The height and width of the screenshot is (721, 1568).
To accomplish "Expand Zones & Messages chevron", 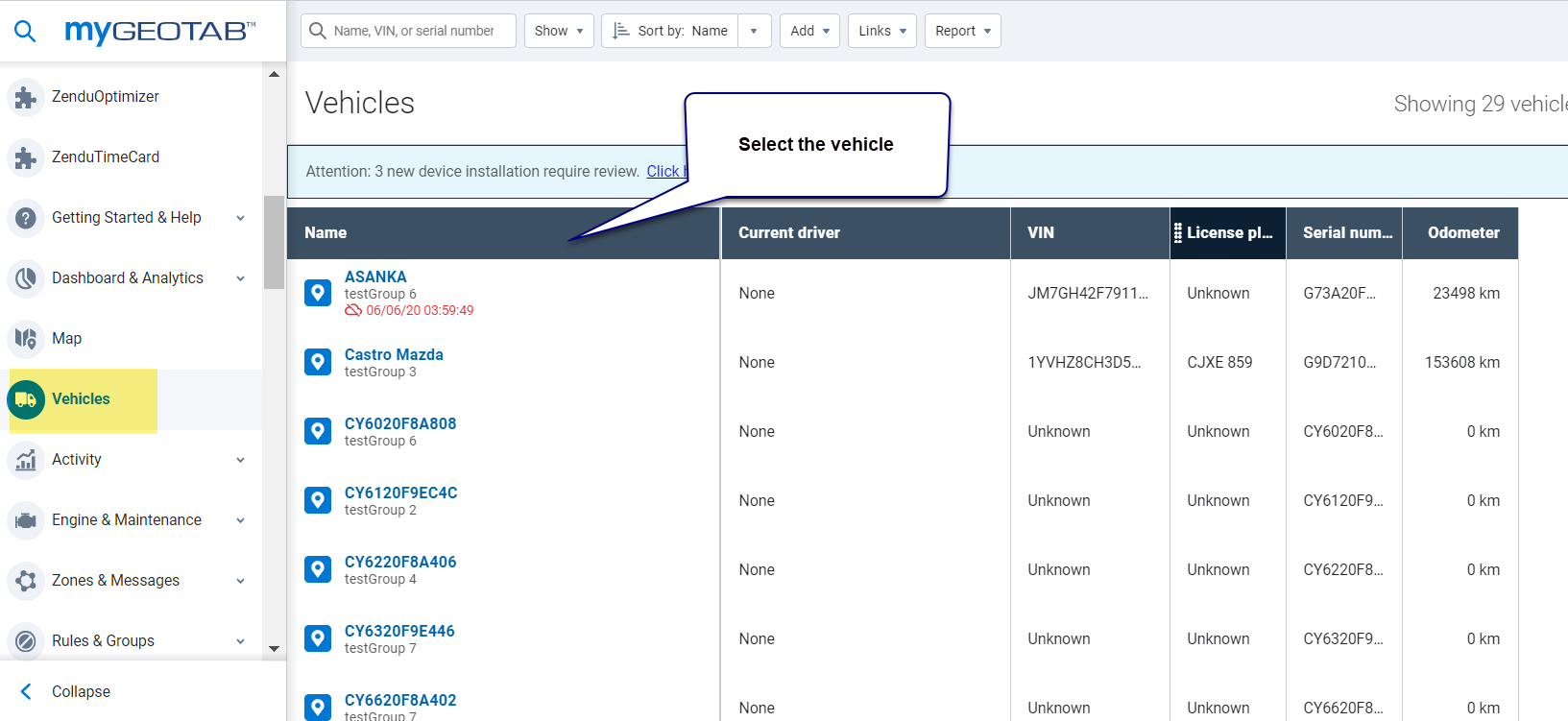I will (240, 581).
